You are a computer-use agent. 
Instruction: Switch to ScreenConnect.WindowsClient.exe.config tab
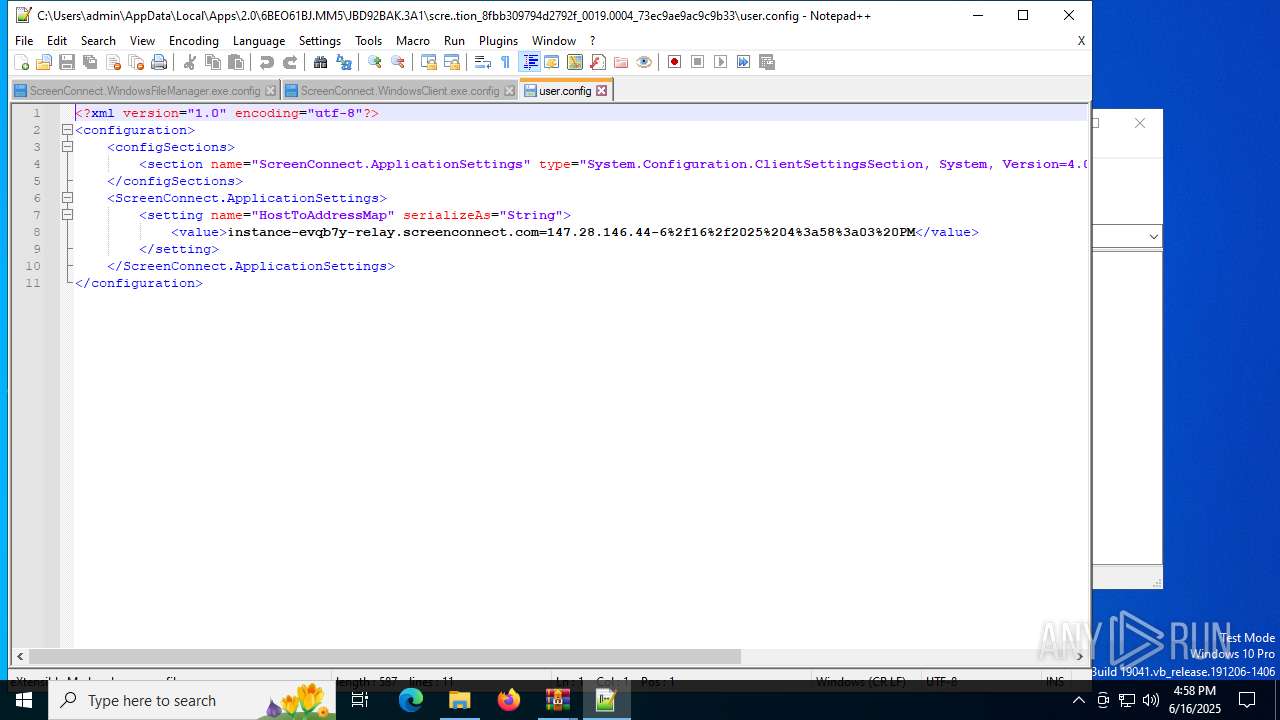[400, 91]
